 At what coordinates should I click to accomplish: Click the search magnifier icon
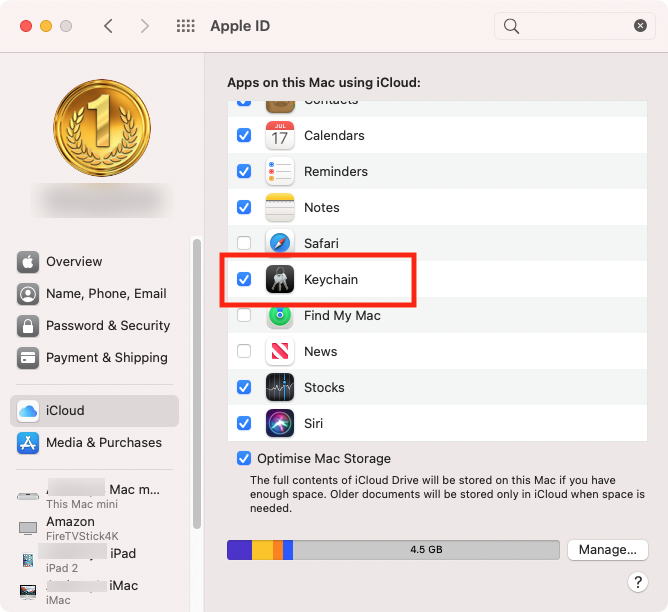click(511, 26)
